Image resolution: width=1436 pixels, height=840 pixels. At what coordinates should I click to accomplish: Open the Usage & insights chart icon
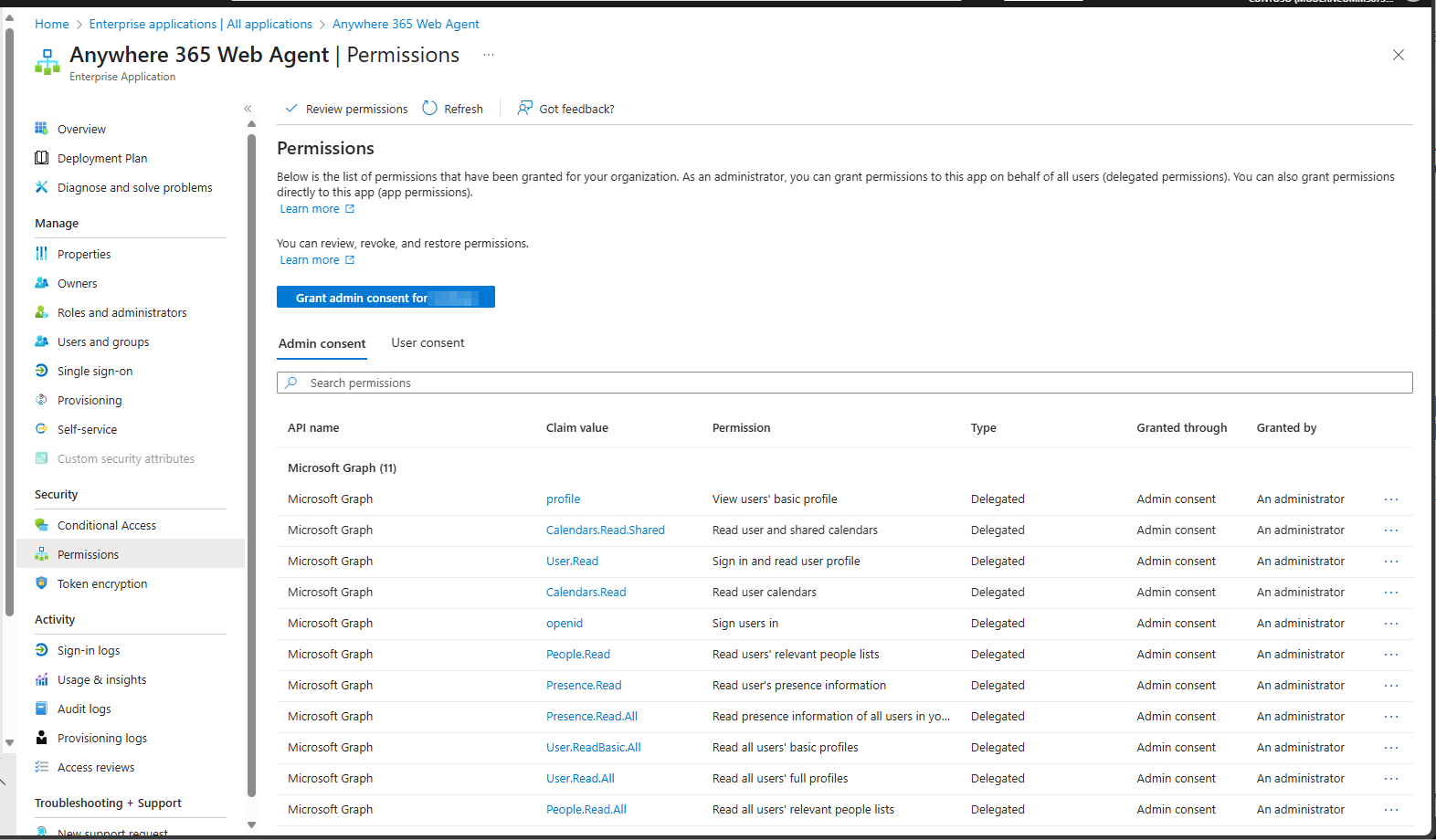point(41,679)
